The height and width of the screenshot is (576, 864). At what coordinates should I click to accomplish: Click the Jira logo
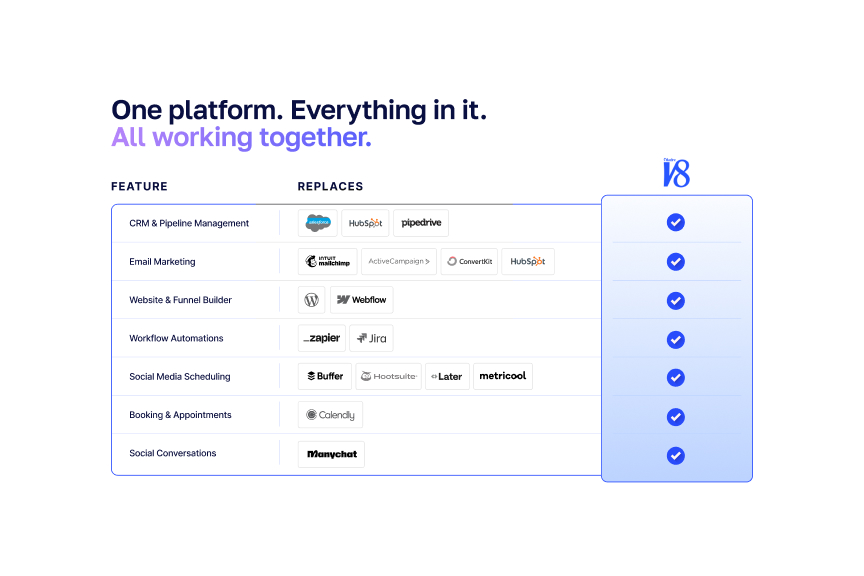pos(371,338)
